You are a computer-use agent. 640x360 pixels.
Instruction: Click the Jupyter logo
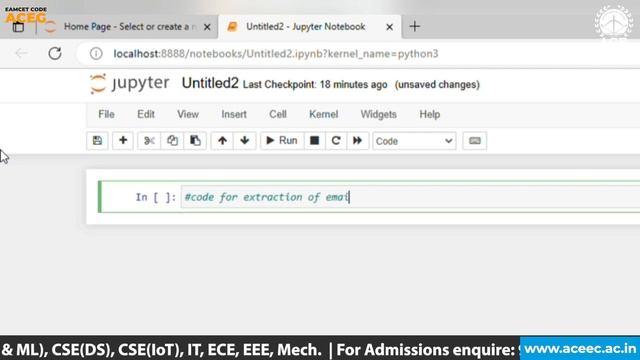click(x=129, y=84)
